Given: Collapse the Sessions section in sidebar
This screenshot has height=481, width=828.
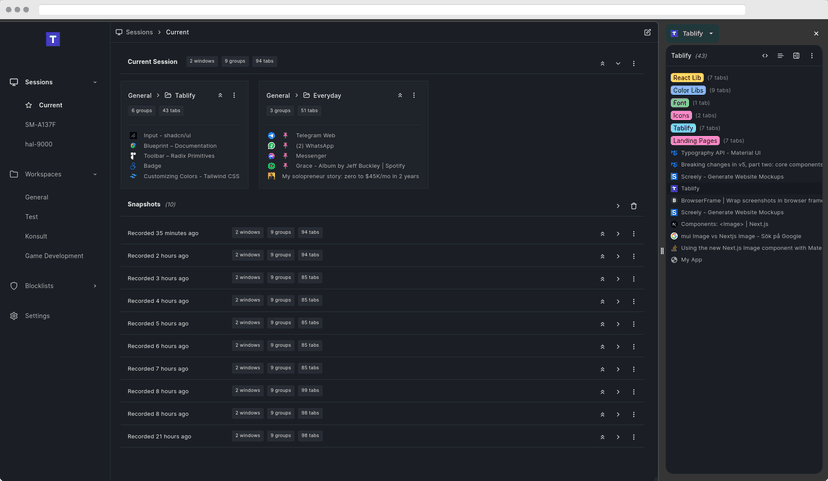Looking at the screenshot, I should point(95,82).
